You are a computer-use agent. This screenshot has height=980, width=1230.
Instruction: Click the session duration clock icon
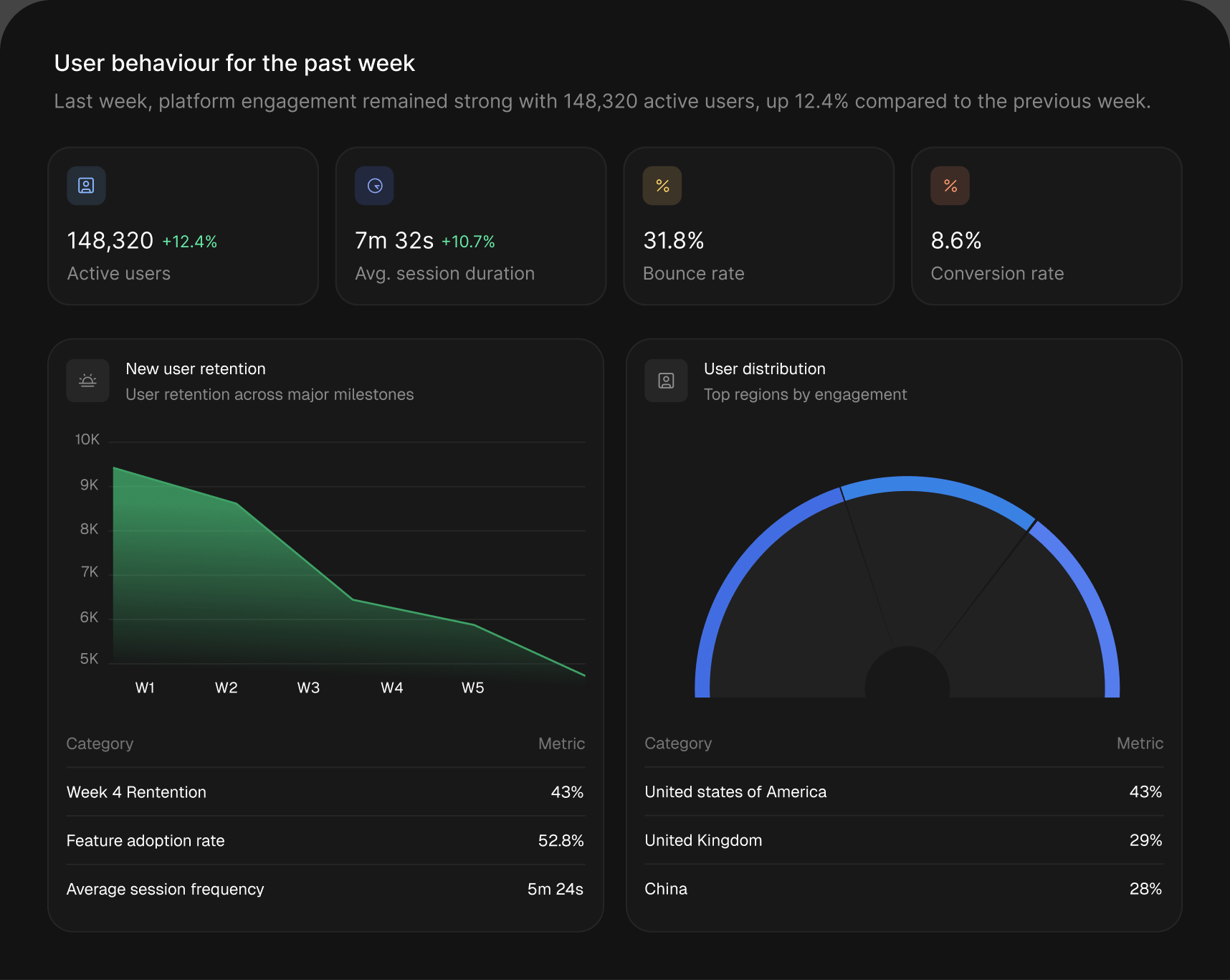[374, 186]
